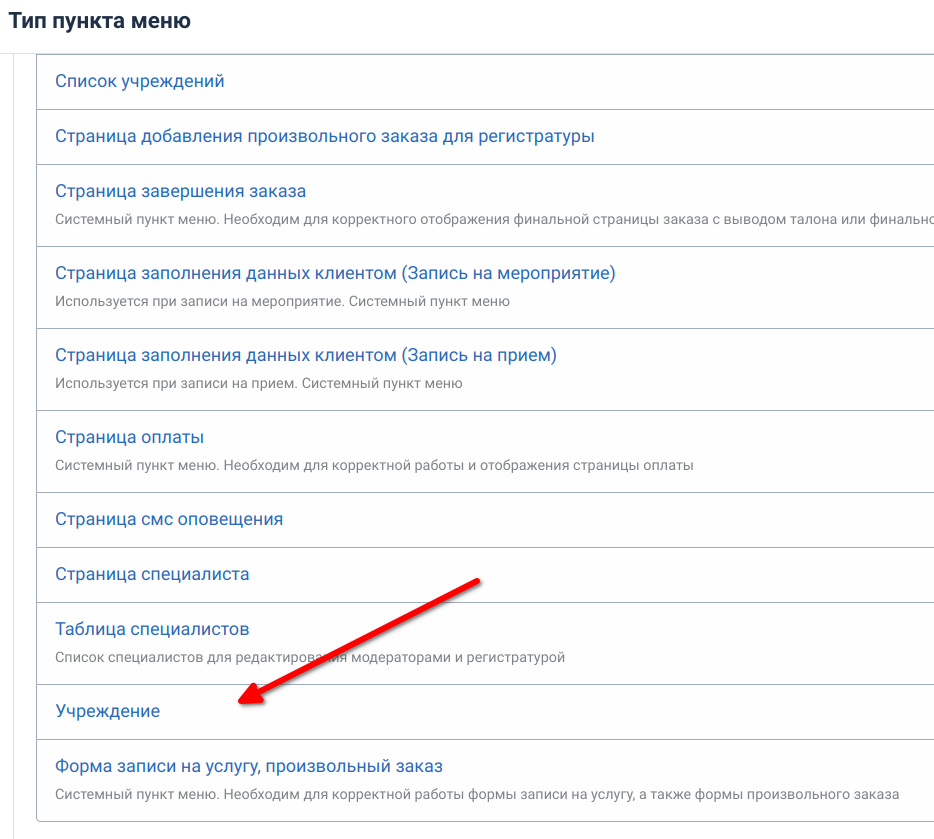Select «Страница добавления произвольного заказа для регистратуры»

point(325,136)
